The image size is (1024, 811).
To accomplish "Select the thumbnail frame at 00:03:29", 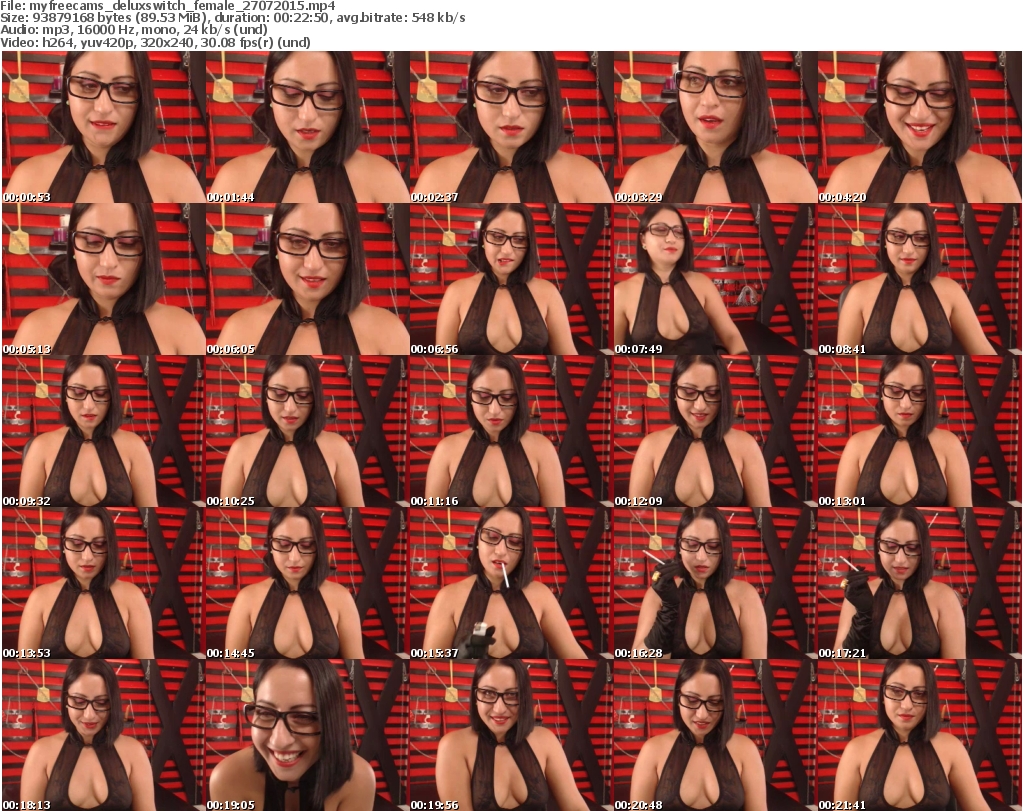I will point(715,127).
